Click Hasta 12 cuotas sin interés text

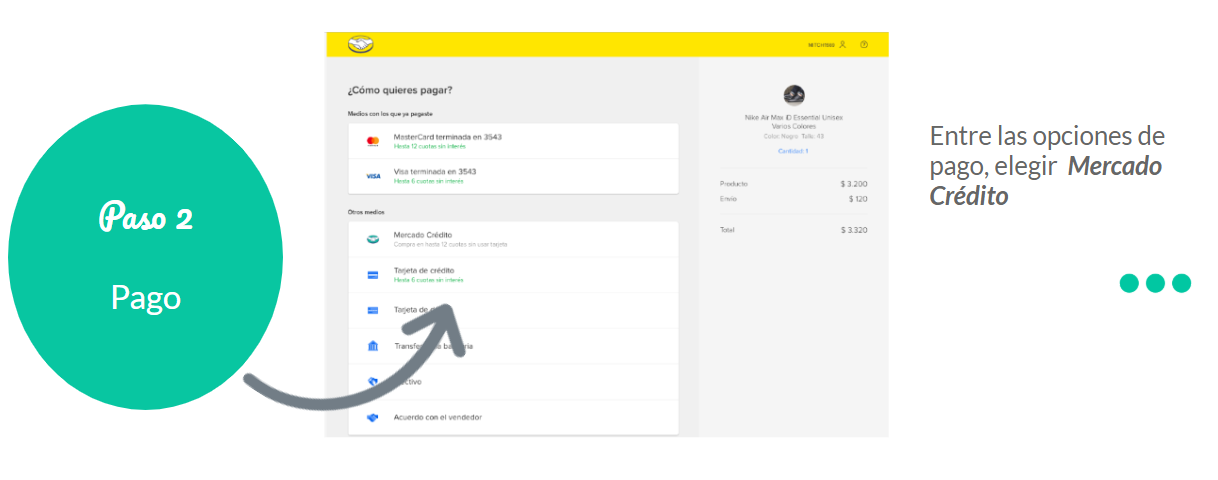pos(430,146)
